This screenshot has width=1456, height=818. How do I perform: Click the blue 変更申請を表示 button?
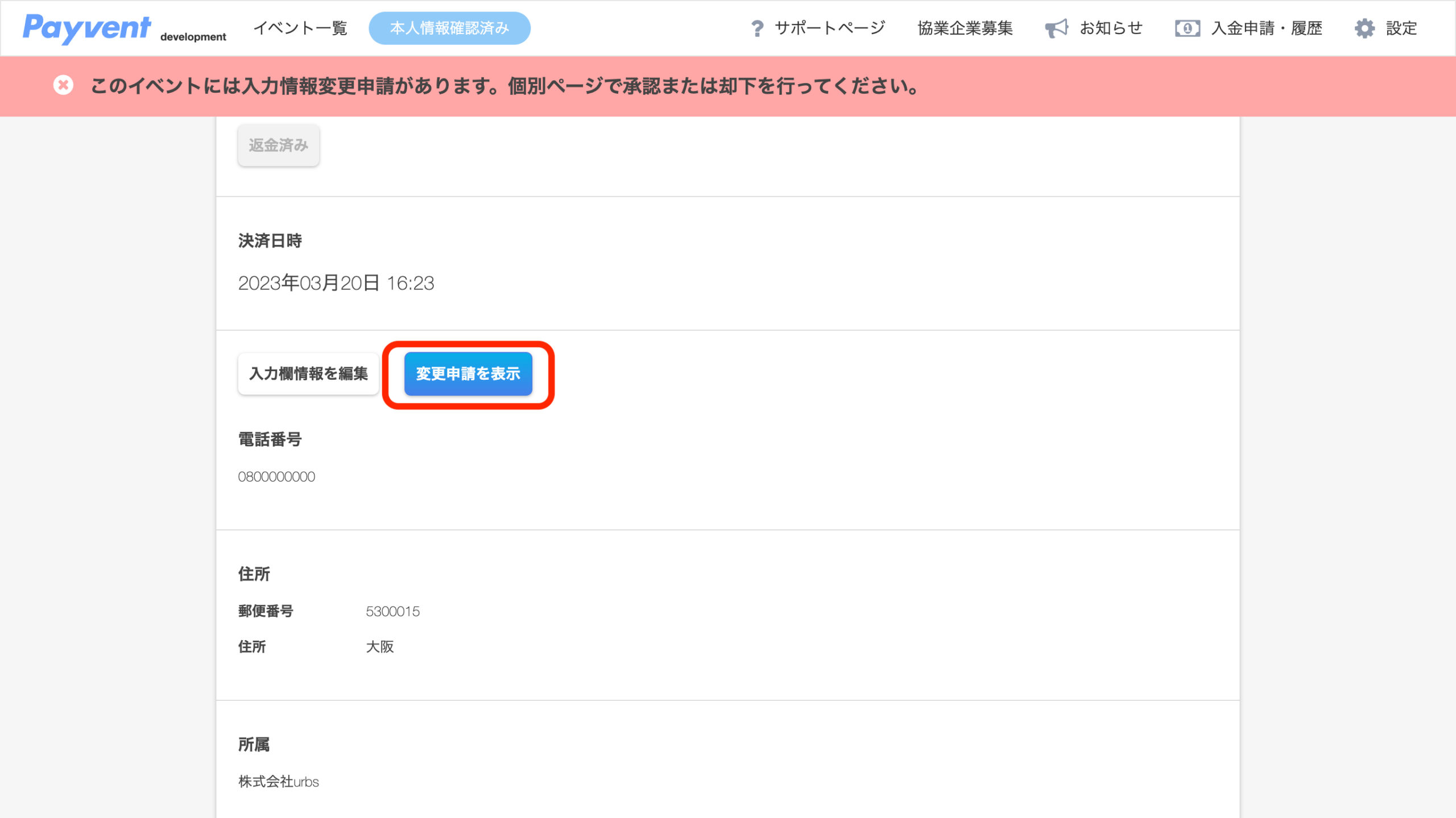(x=468, y=373)
